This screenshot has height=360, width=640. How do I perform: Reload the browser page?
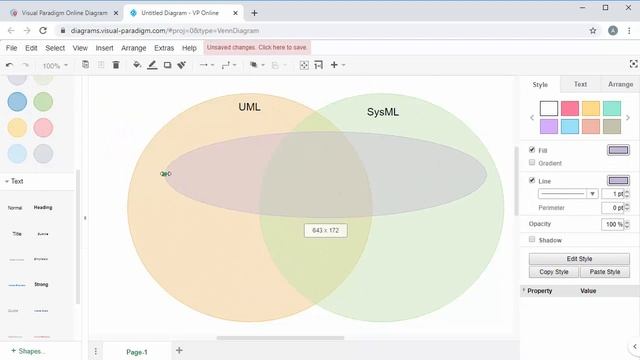click(x=43, y=31)
